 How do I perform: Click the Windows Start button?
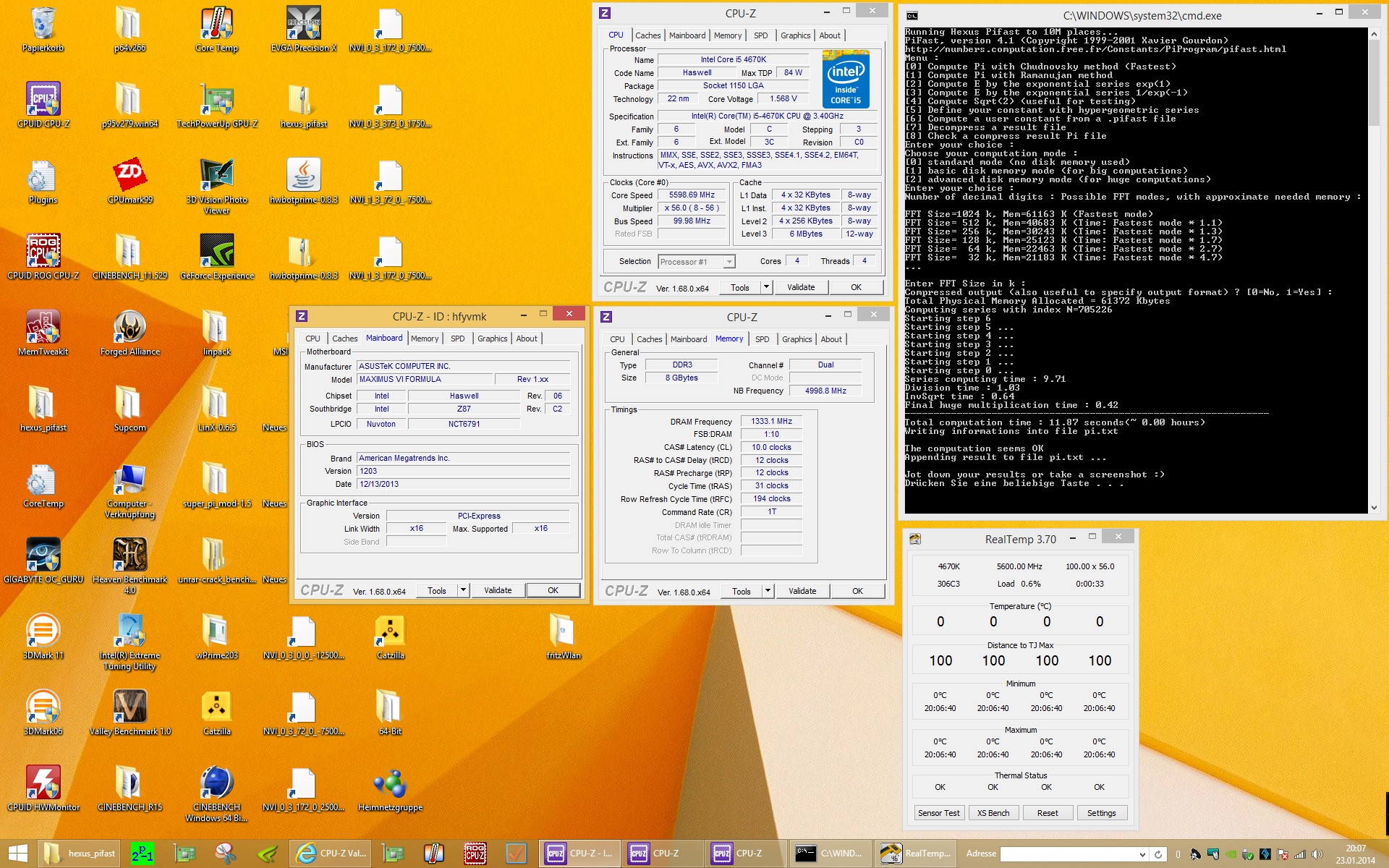coord(17,854)
